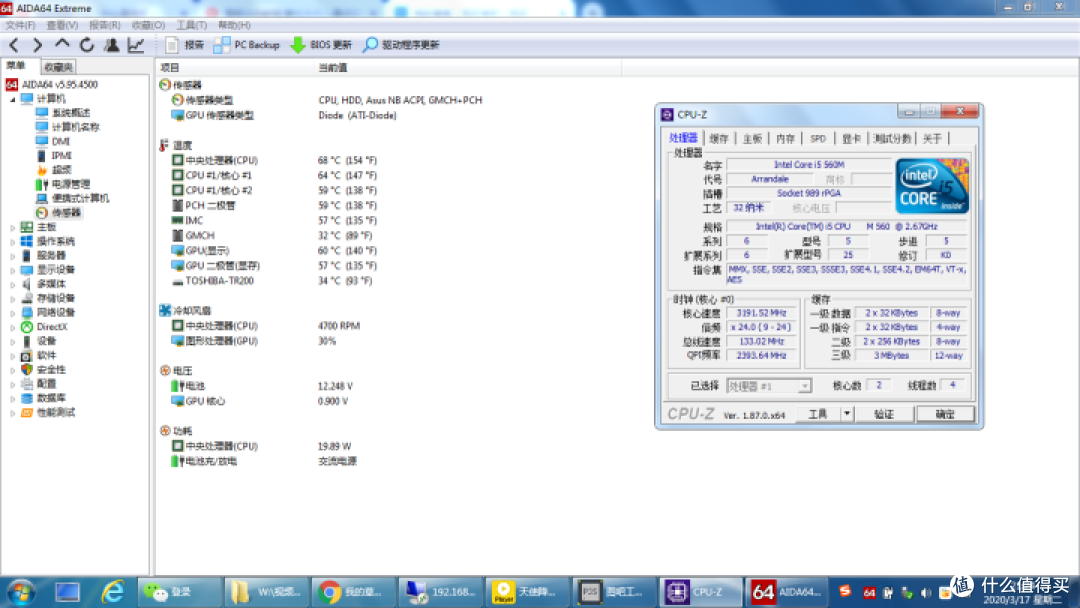The width and height of the screenshot is (1080, 608).
Task: Open the 工具(T) menu in AIDA64
Action: (191, 25)
